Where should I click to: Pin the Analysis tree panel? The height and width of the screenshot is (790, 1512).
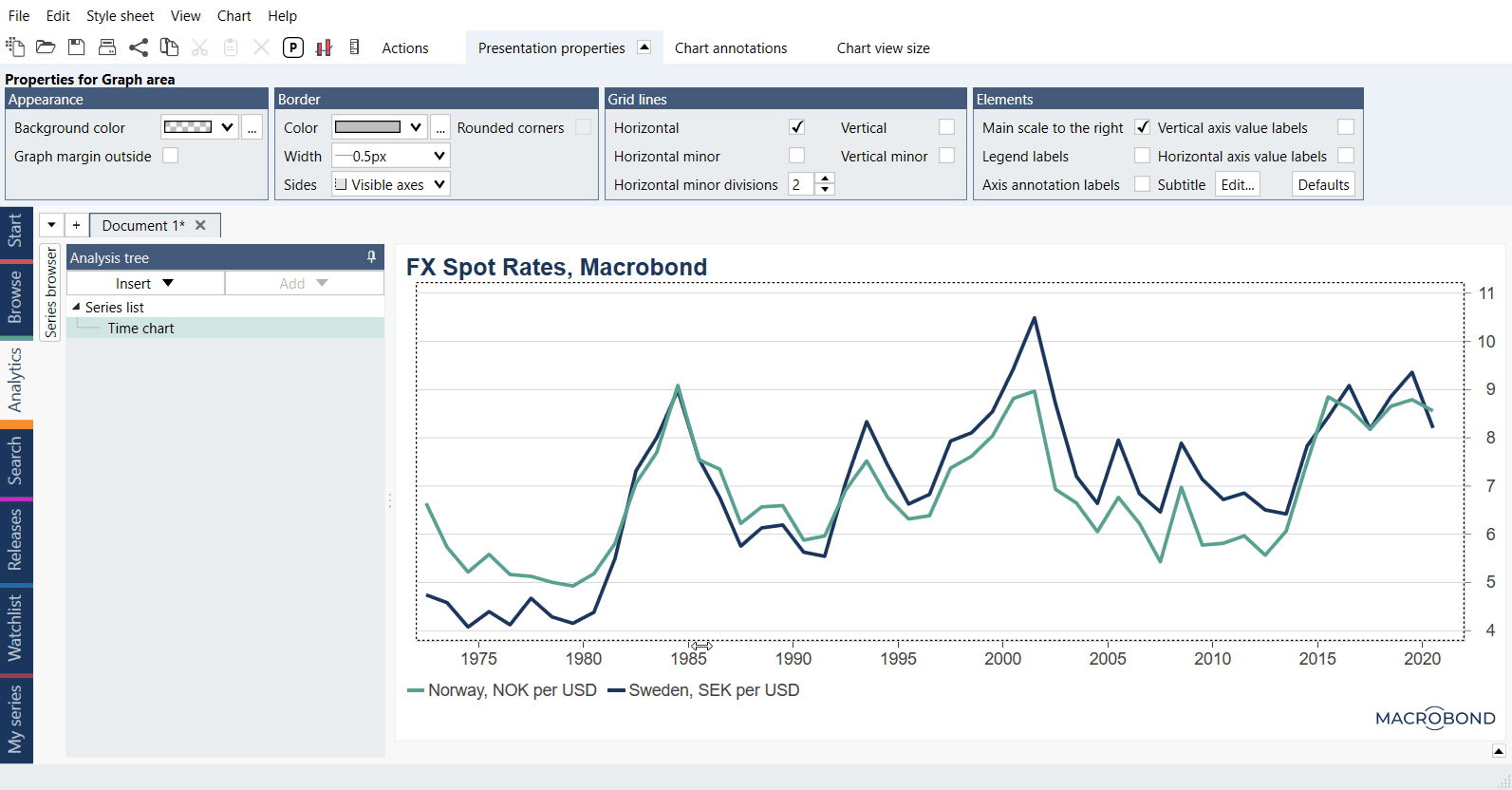tap(371, 257)
